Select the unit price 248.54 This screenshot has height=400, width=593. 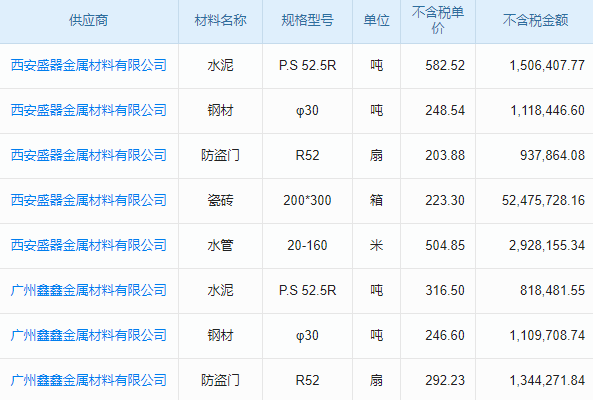point(445,110)
